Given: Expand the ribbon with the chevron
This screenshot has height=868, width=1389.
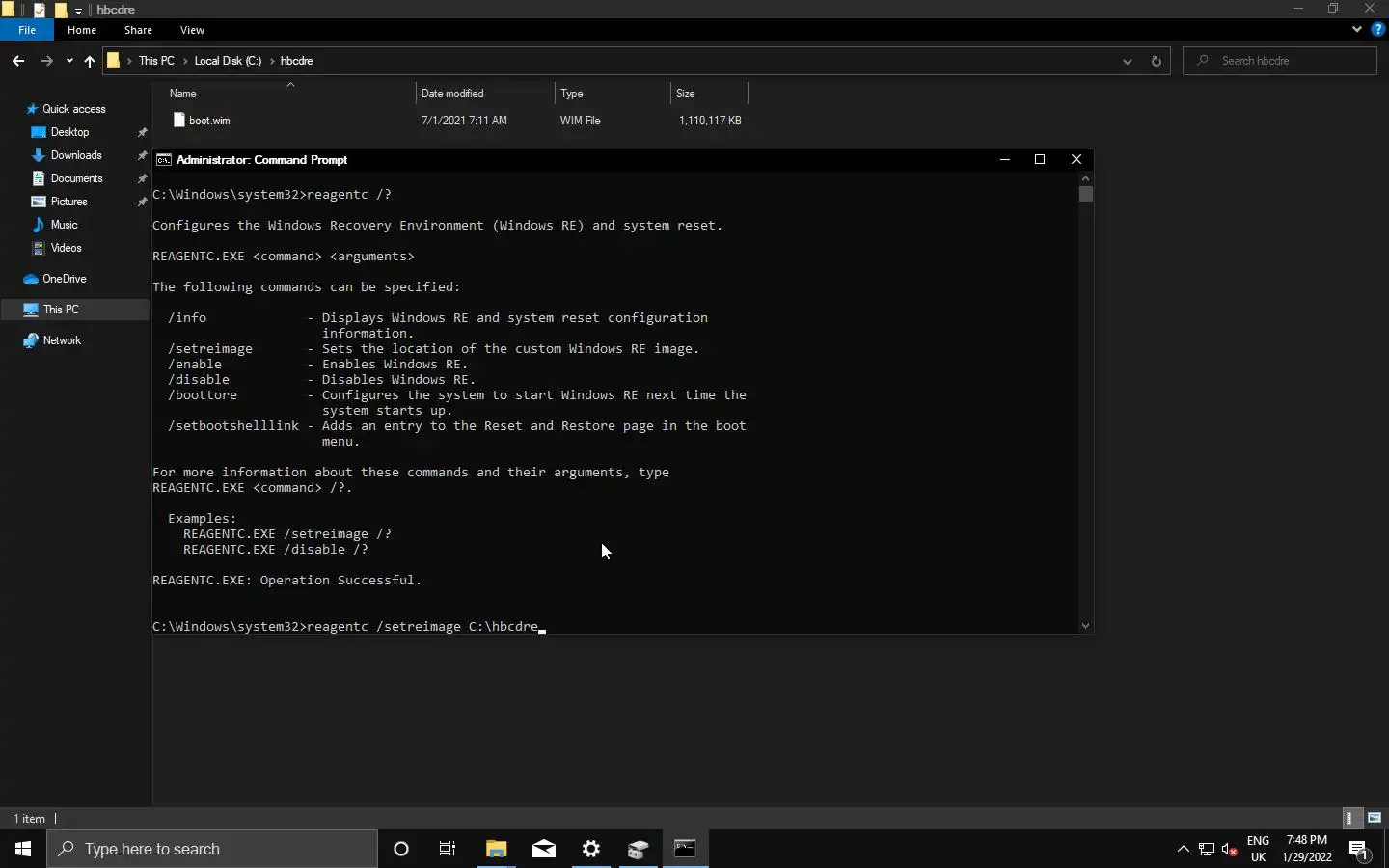Looking at the screenshot, I should (1357, 30).
